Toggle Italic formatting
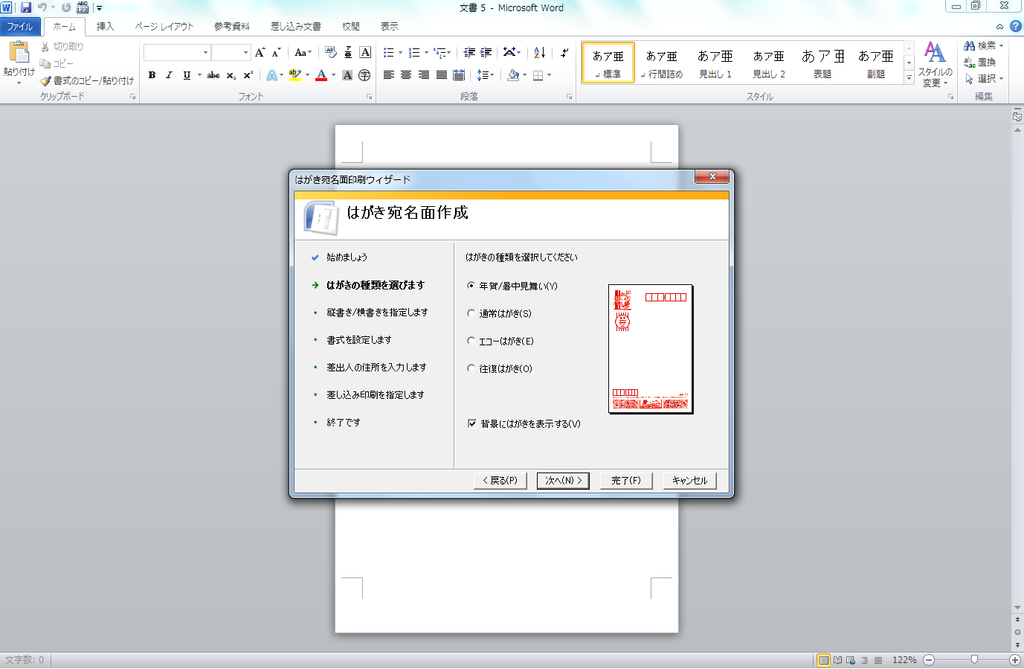Image resolution: width=1024 pixels, height=669 pixels. point(168,75)
